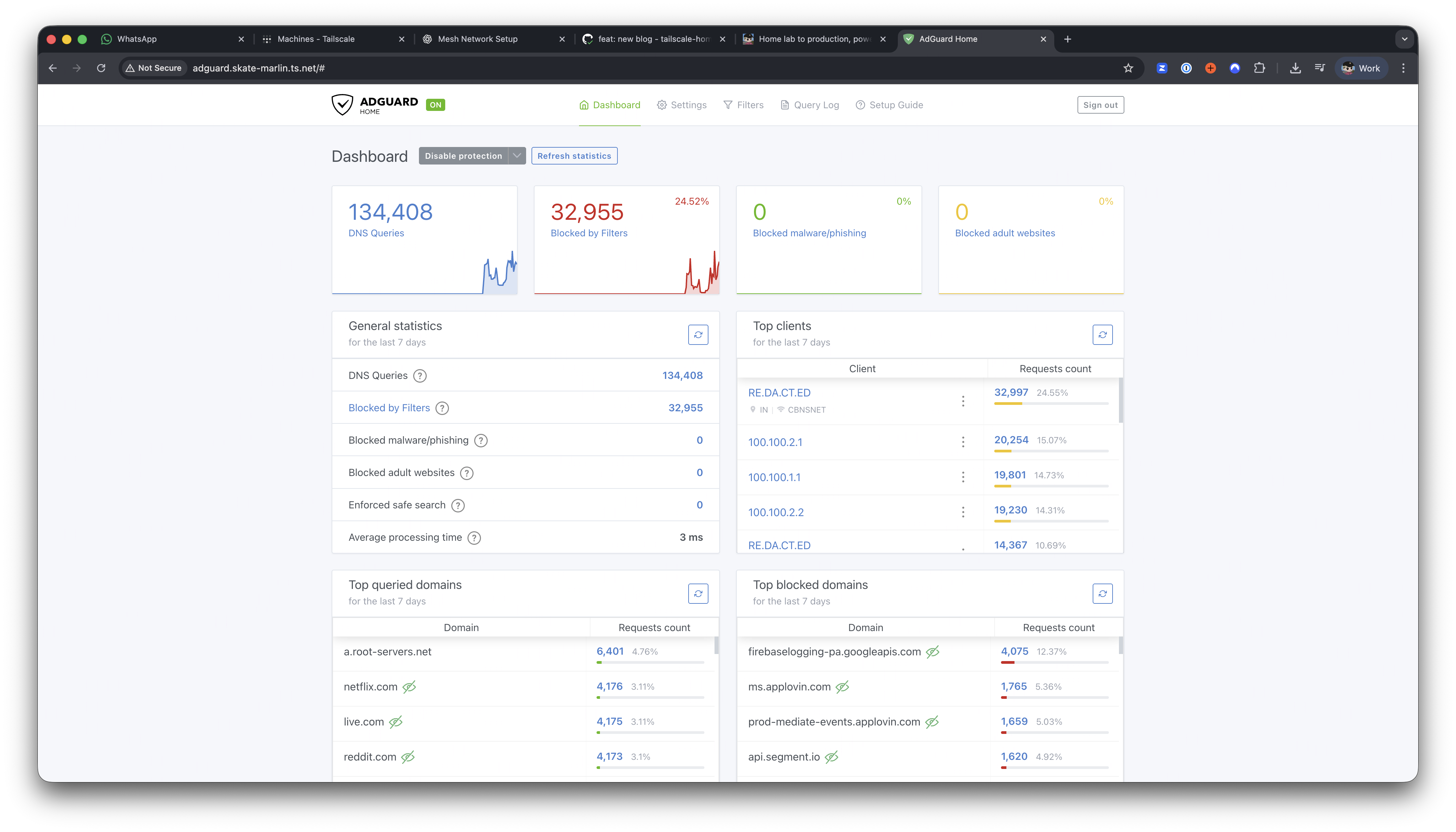The width and height of the screenshot is (1456, 832).
Task: Click the AdGuard Home shield logo
Action: point(342,105)
